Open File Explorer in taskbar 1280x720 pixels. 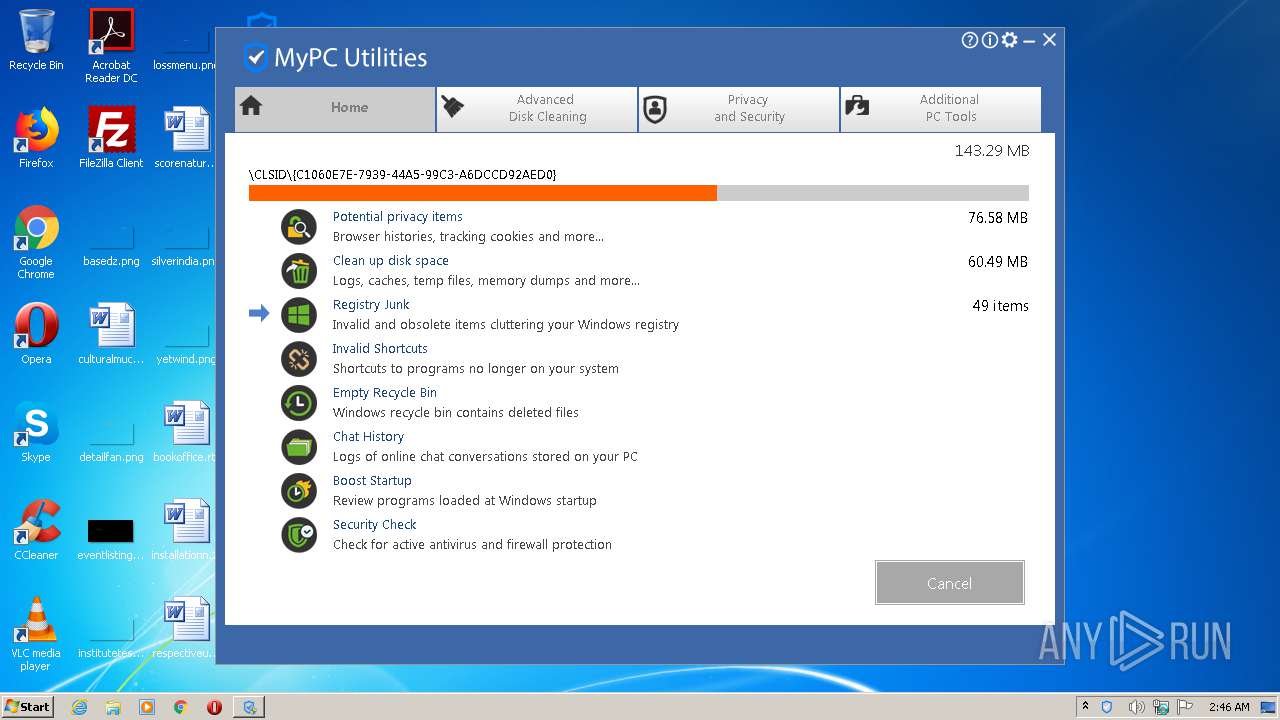tap(113, 707)
